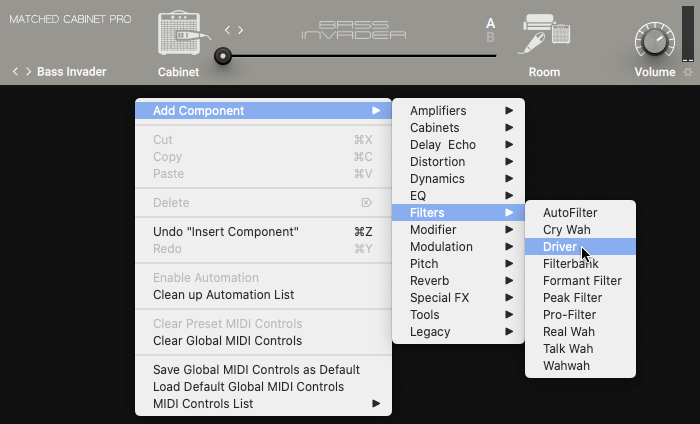Expand the Cabinets category
700x424 pixels.
coord(458,128)
